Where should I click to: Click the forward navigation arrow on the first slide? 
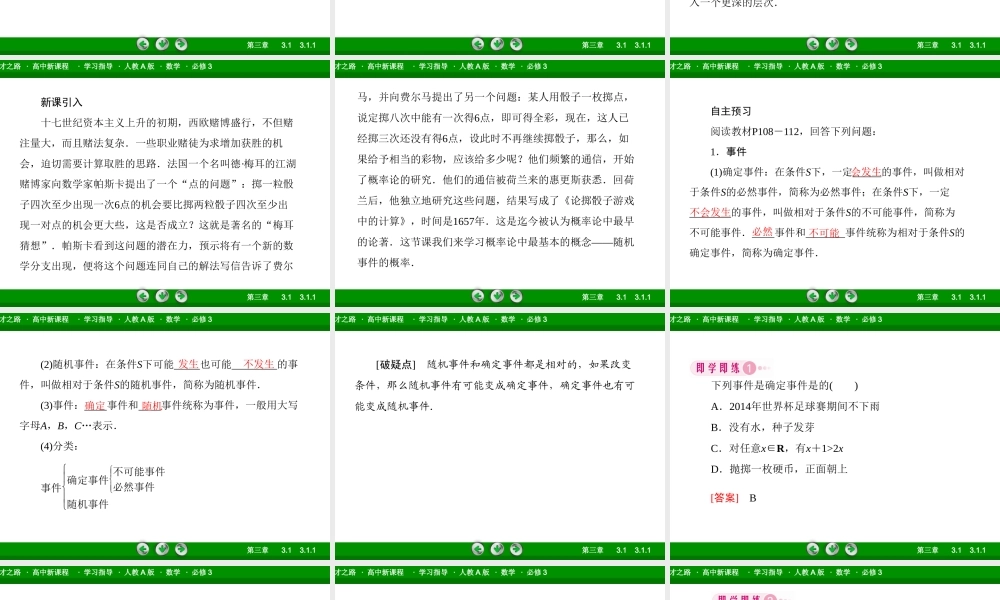point(180,44)
